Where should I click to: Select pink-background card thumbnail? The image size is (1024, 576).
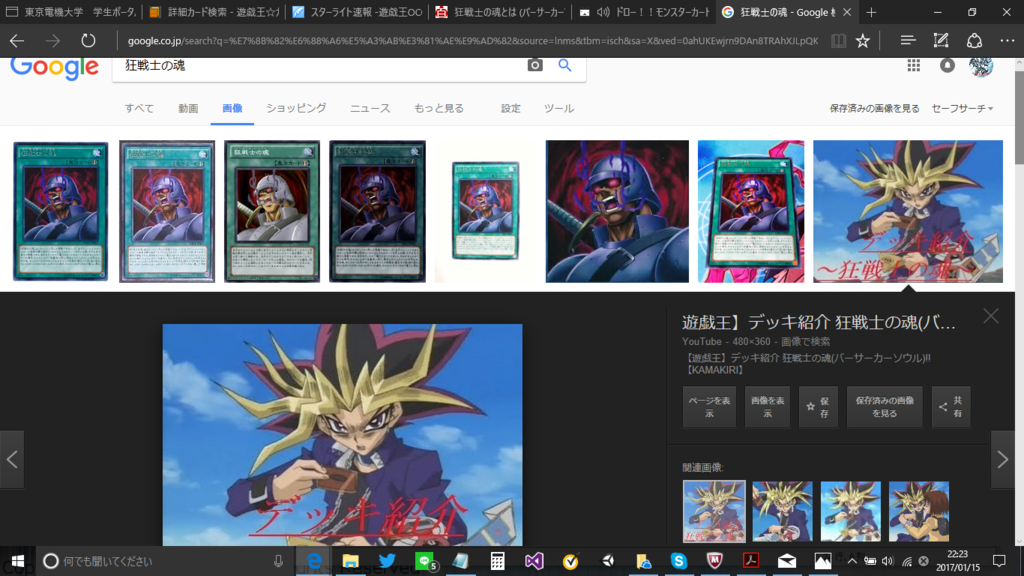(751, 211)
